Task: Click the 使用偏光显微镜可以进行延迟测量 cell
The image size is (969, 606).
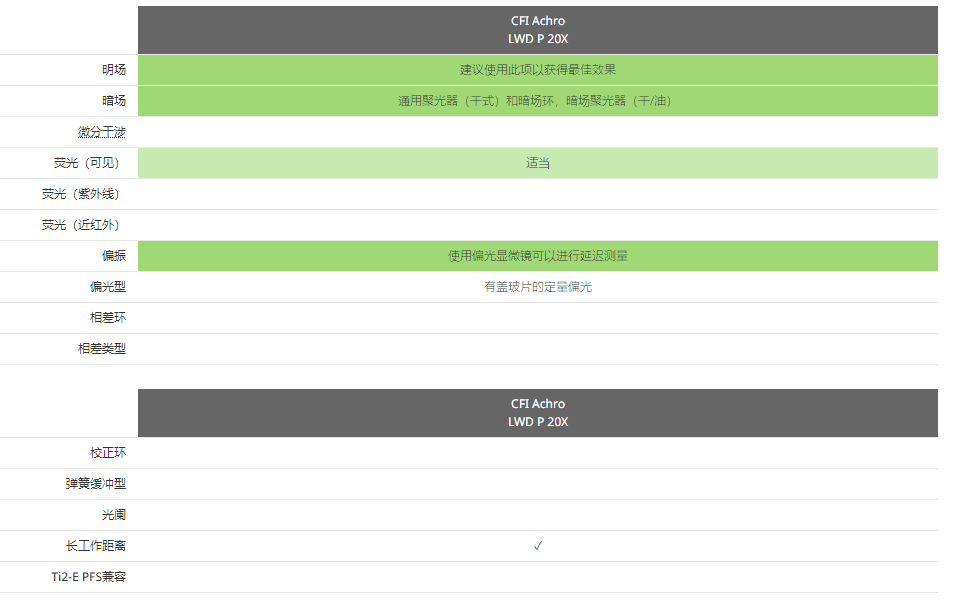Action: [538, 256]
